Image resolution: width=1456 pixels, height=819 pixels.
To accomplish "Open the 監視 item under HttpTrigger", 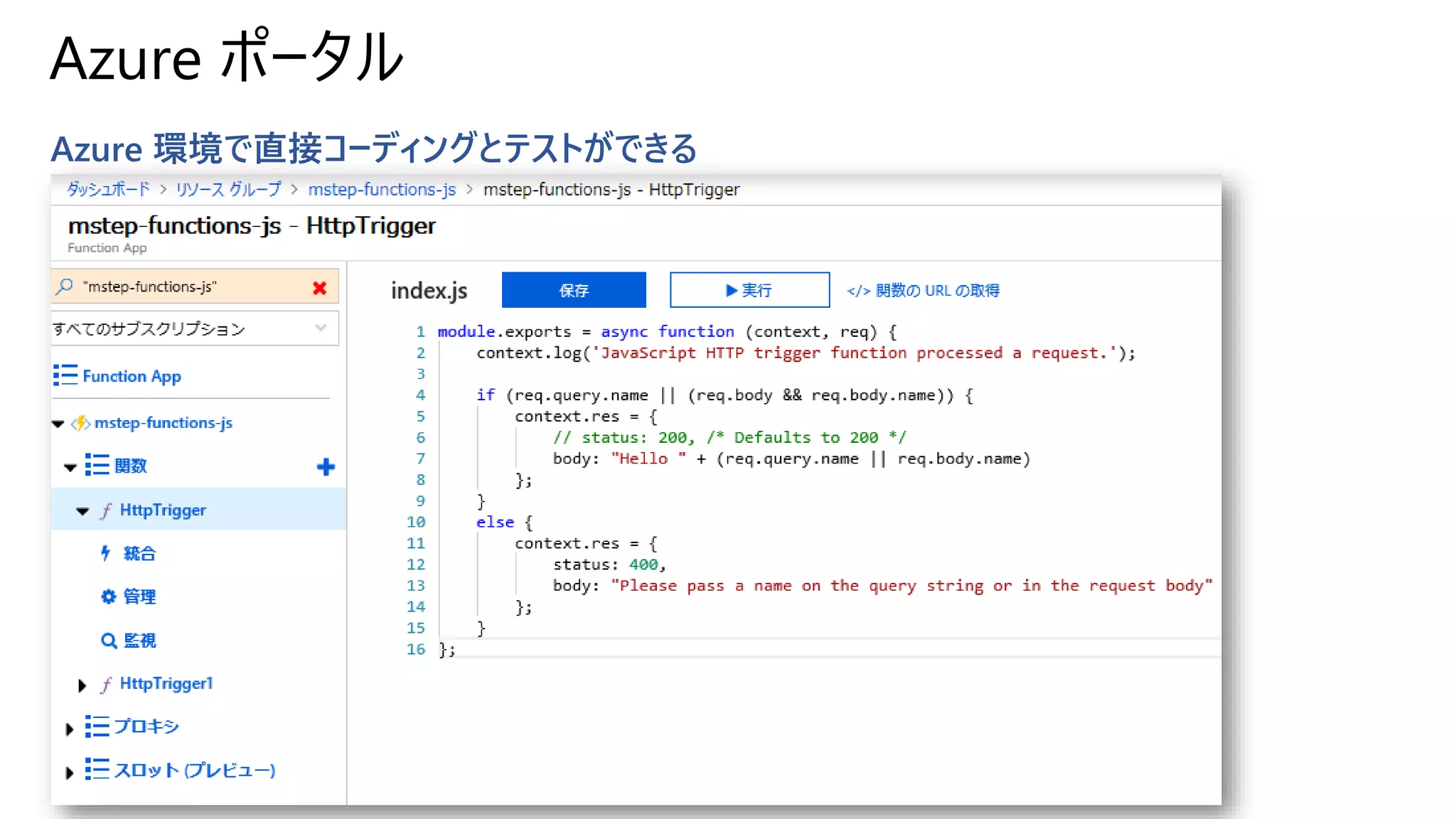I will (139, 641).
